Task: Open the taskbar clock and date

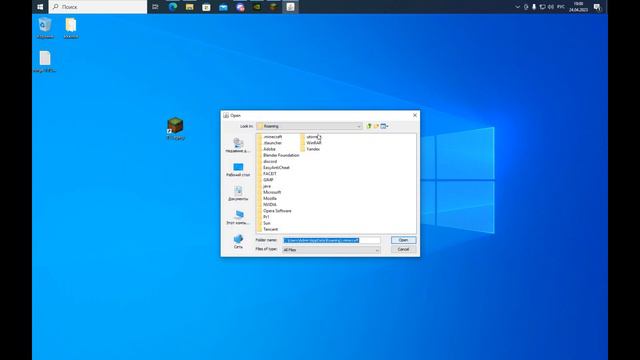Action: [x=578, y=7]
